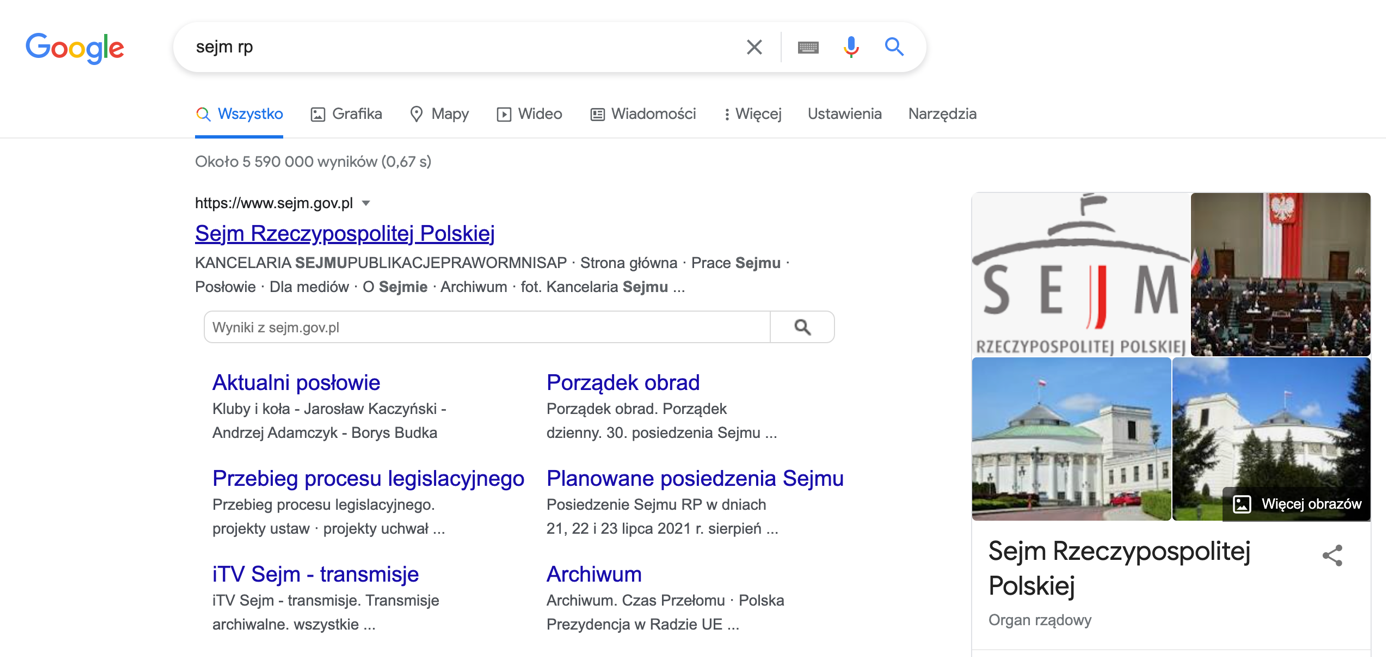Share the Sejm knowledge panel

coord(1332,556)
